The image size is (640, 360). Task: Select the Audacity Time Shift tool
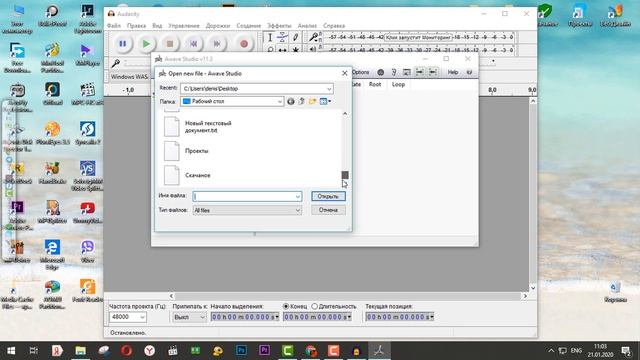click(x=282, y=50)
